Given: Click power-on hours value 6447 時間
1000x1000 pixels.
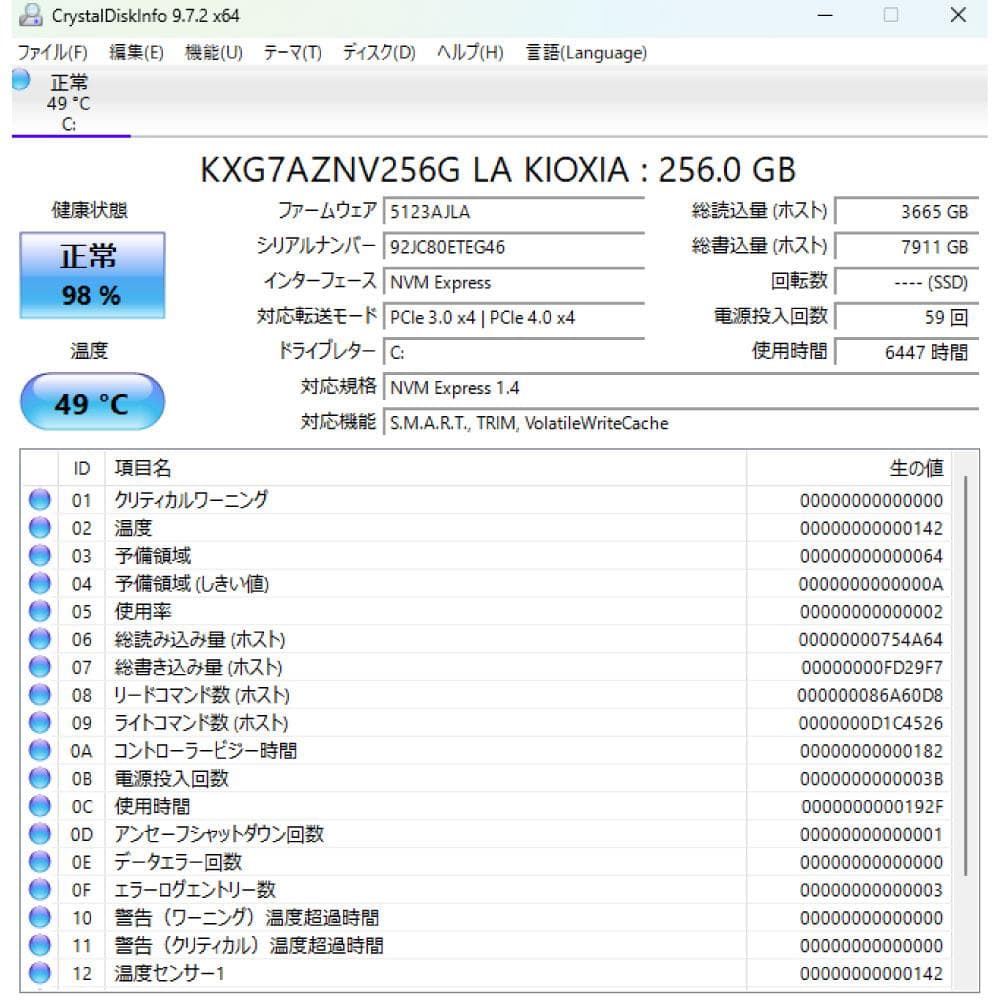Looking at the screenshot, I should pyautogui.click(x=906, y=352).
